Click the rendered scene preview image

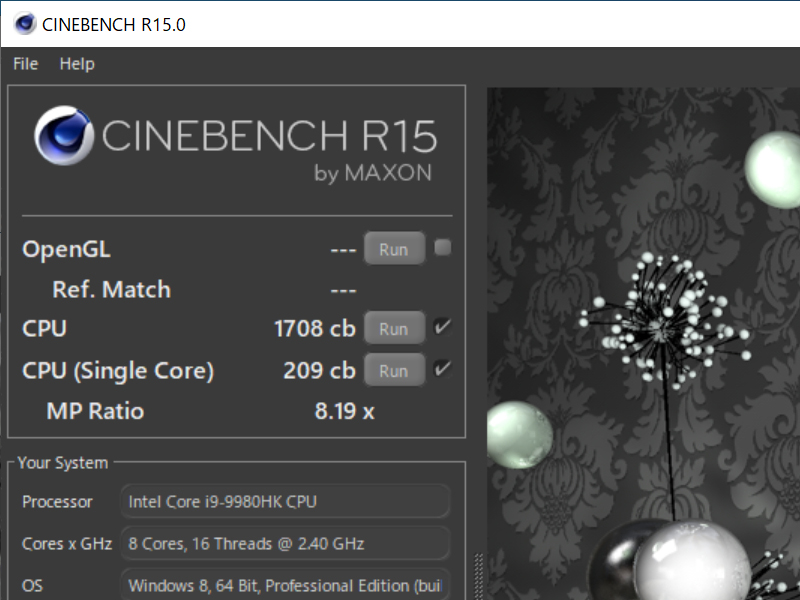click(x=643, y=343)
